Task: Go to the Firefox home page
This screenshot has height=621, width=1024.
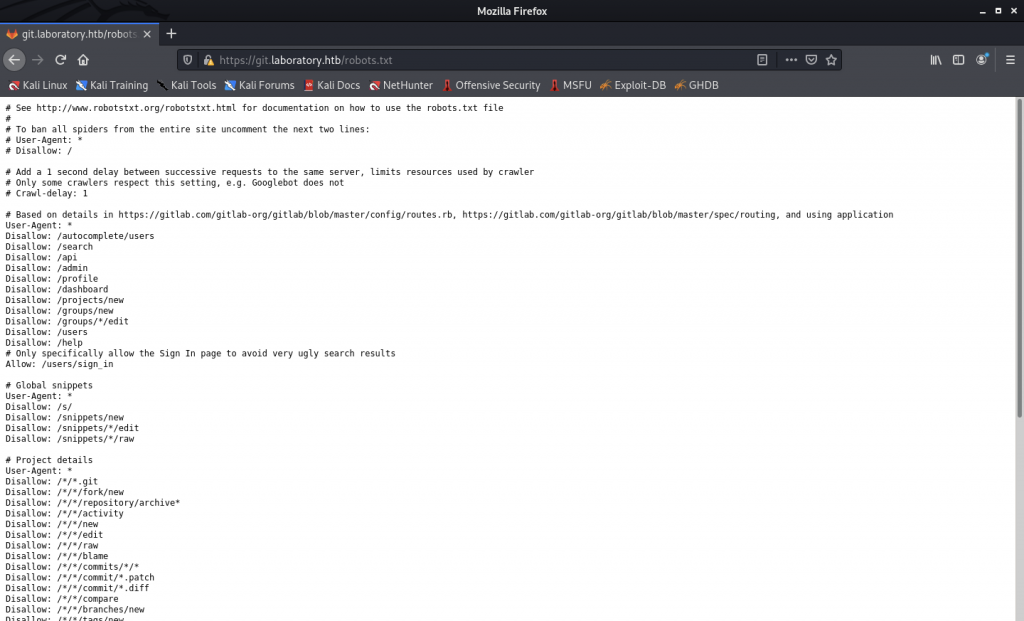Action: (85, 60)
